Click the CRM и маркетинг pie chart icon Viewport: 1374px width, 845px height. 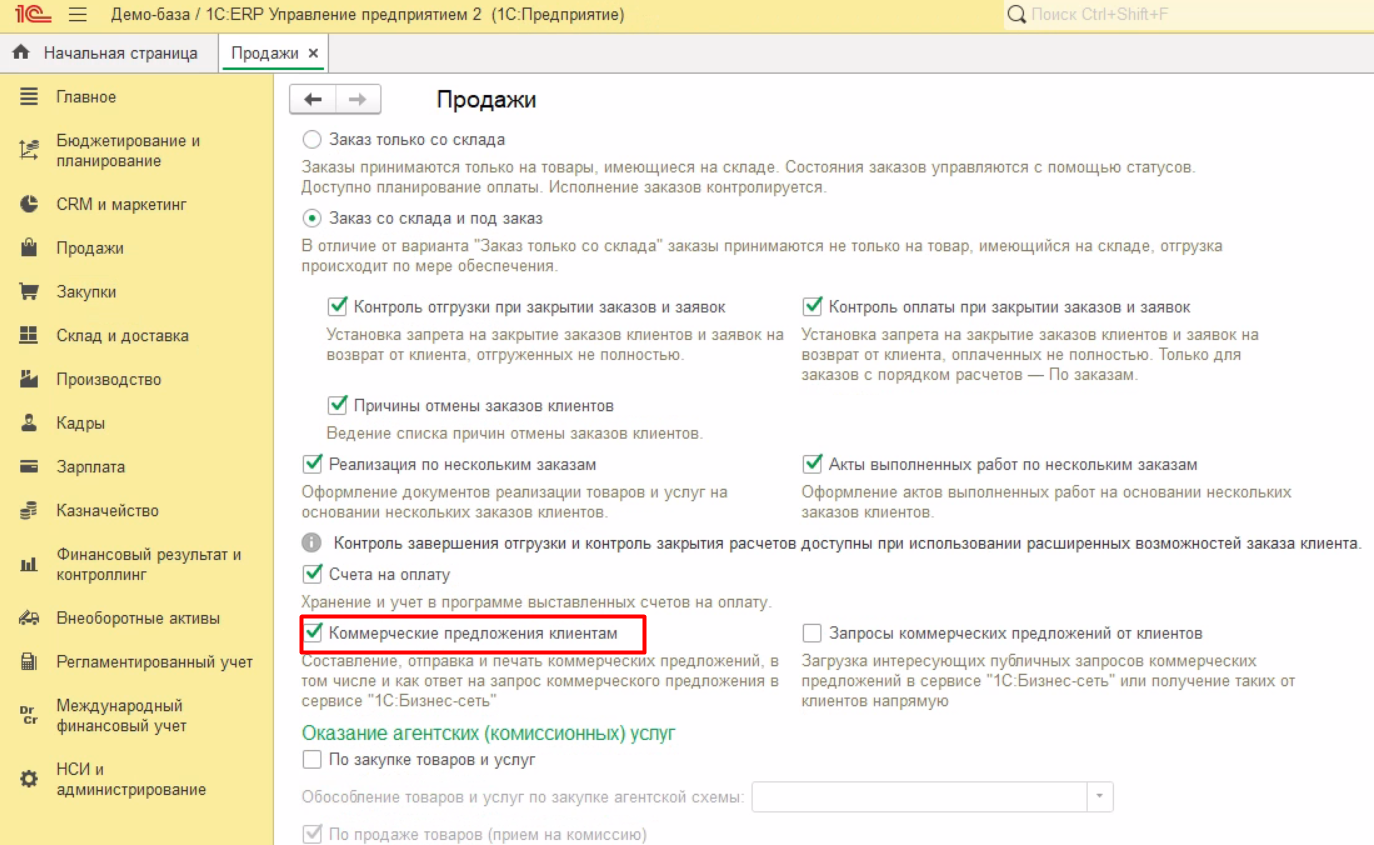click(x=29, y=204)
